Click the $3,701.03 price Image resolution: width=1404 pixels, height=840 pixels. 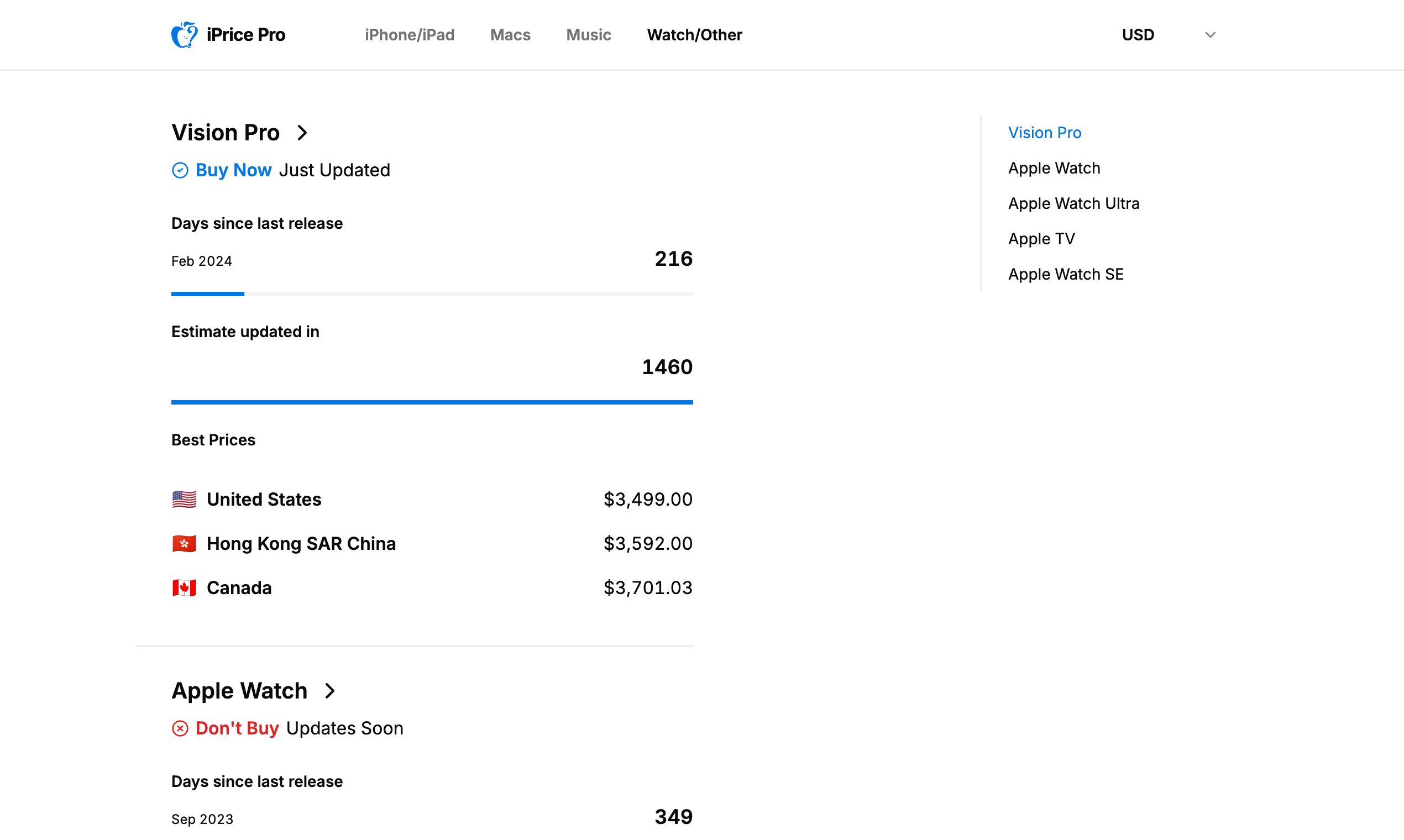coord(648,587)
